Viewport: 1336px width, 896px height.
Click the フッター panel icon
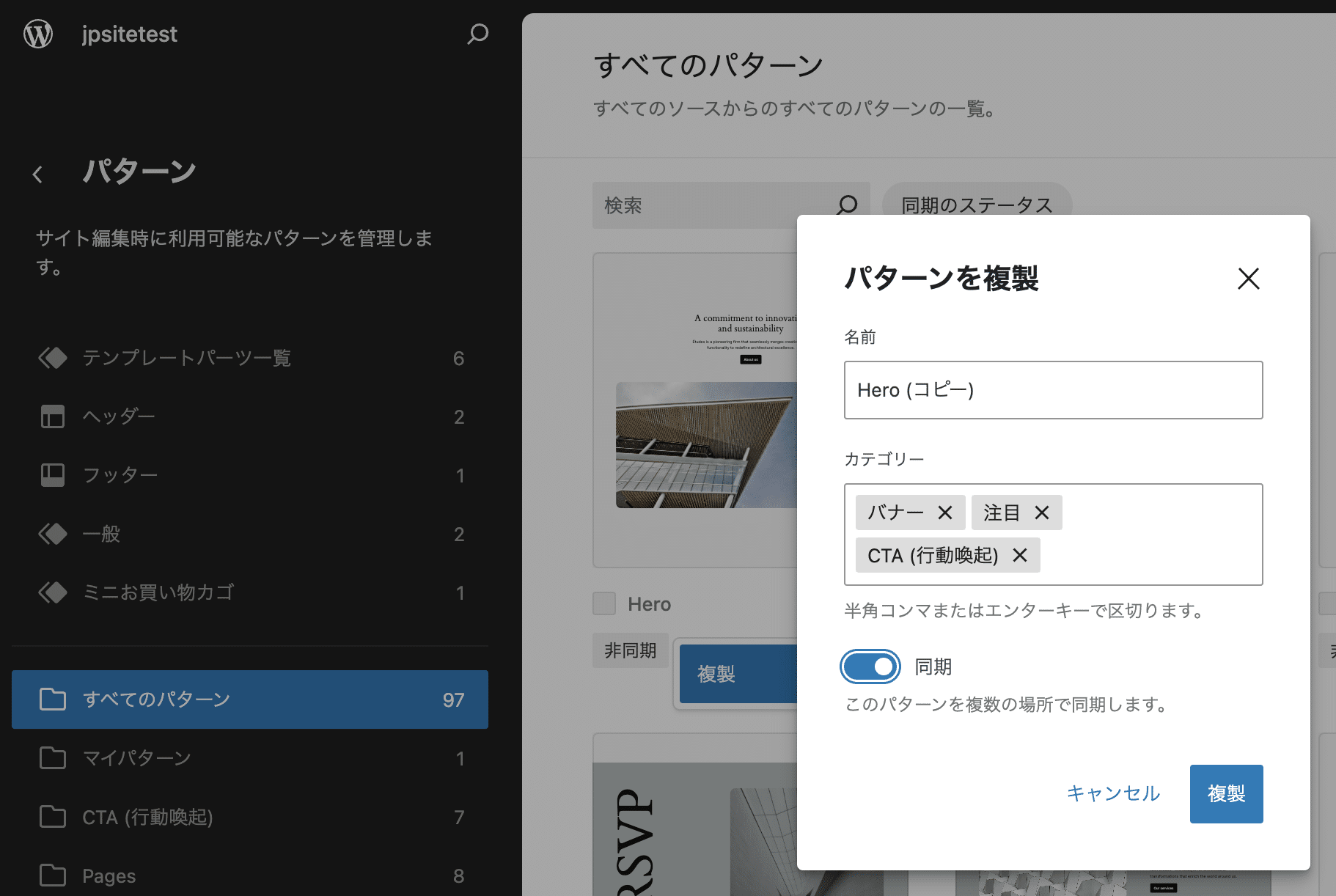tap(52, 474)
